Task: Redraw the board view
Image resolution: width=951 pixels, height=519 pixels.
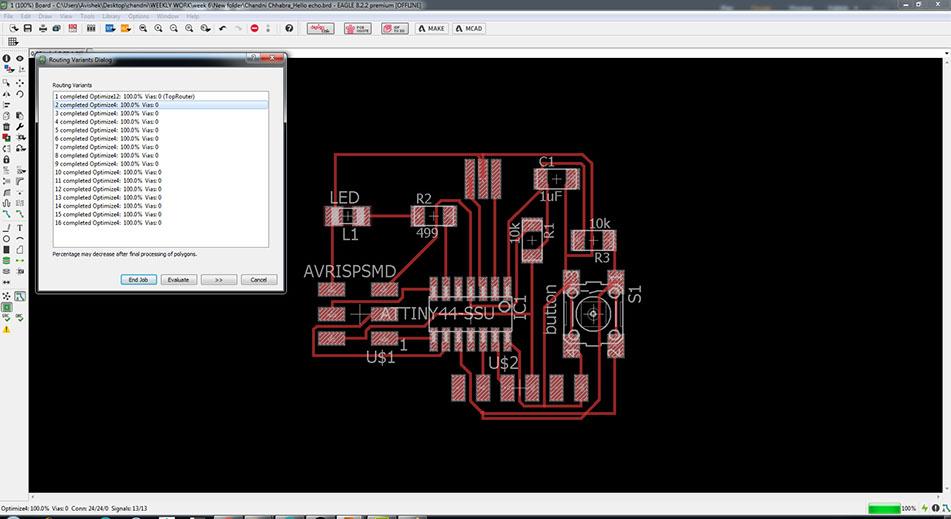Action: (x=189, y=28)
